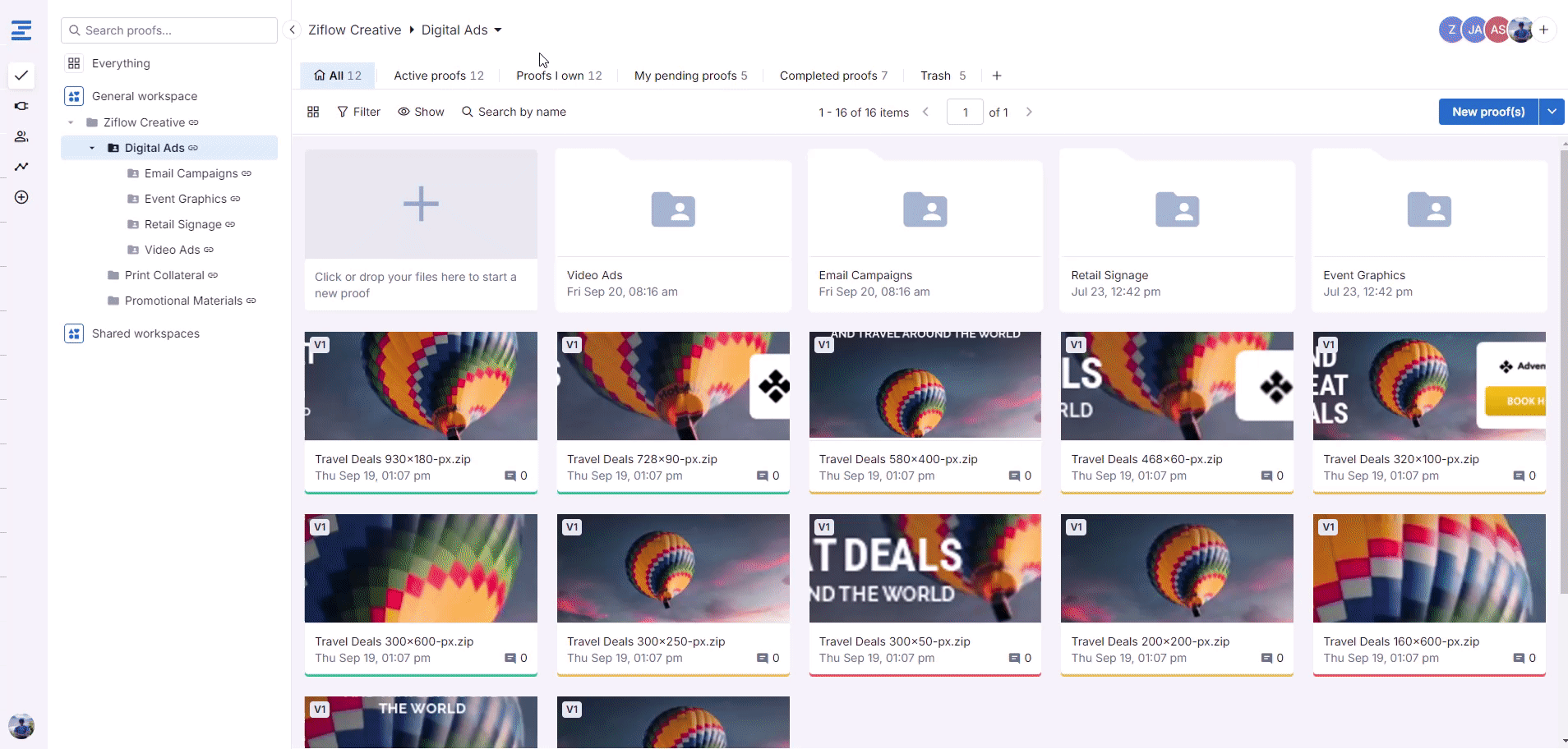This screenshot has height=749, width=1568.
Task: Open the Filter options
Action: 359,112
